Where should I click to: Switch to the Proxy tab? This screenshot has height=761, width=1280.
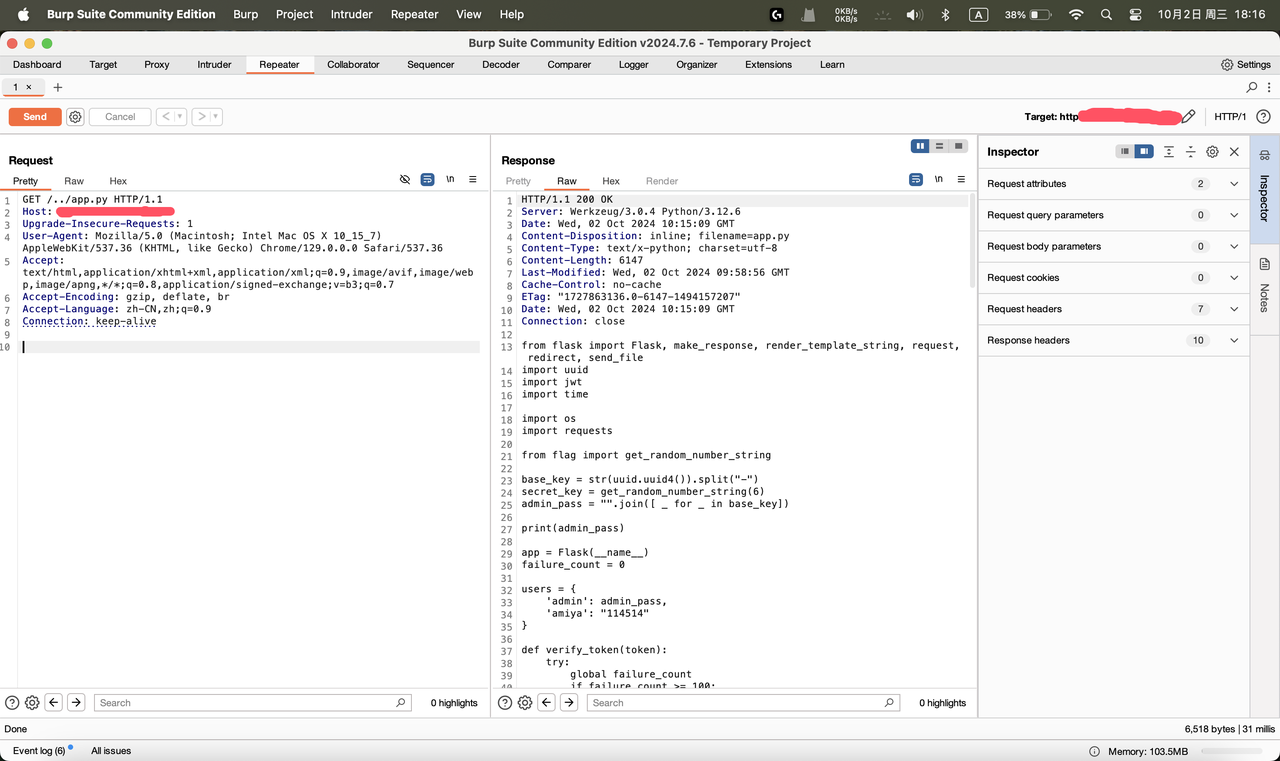click(x=157, y=64)
